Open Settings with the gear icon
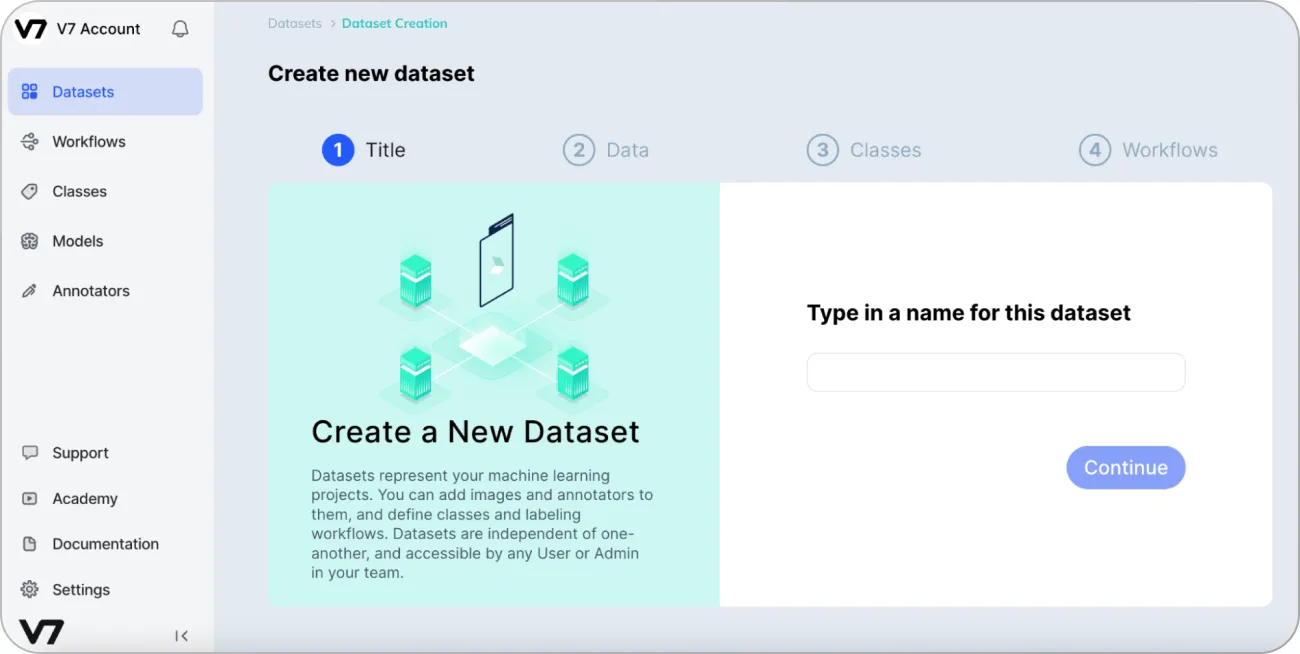 click(29, 590)
